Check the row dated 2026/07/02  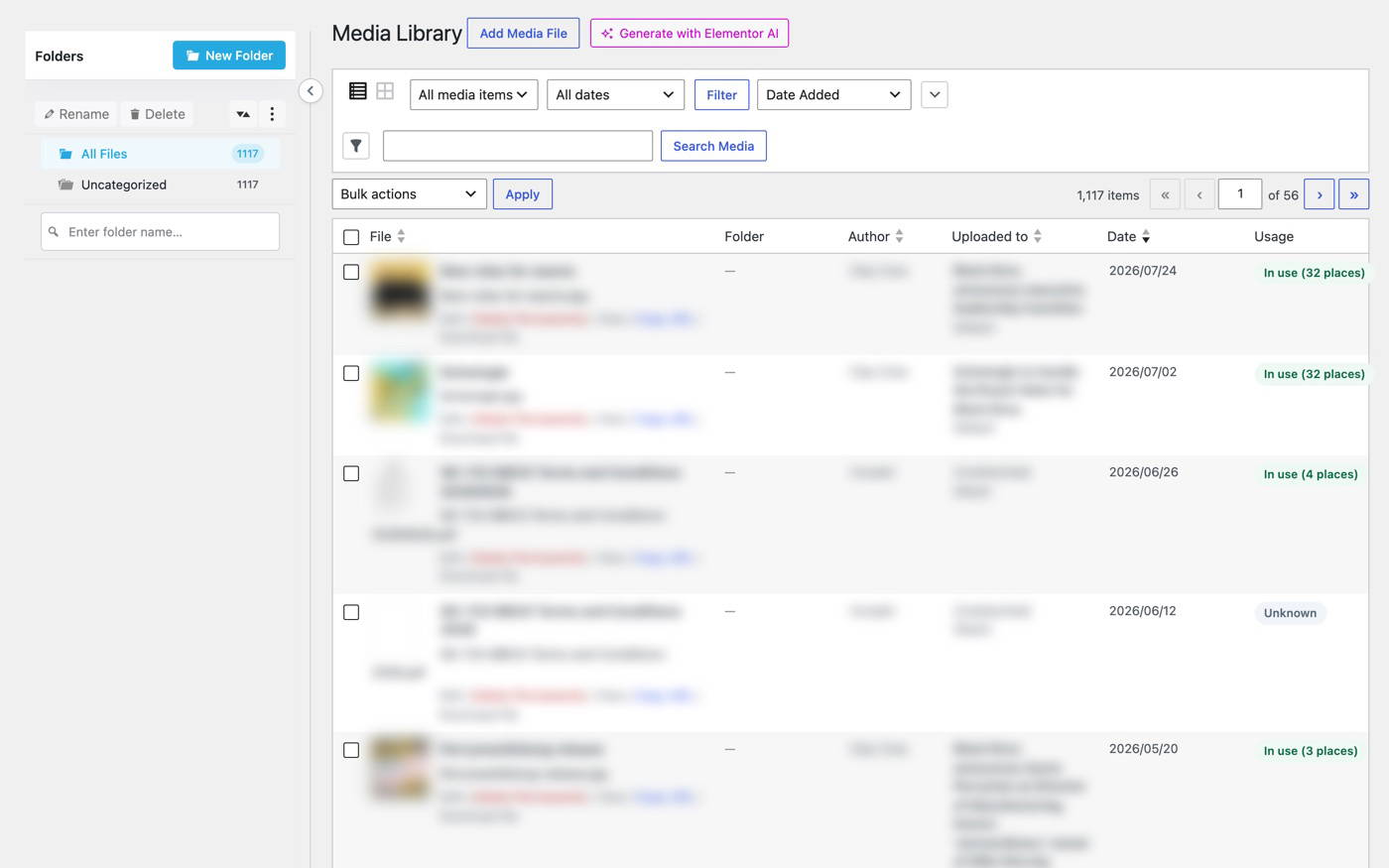[x=351, y=373]
